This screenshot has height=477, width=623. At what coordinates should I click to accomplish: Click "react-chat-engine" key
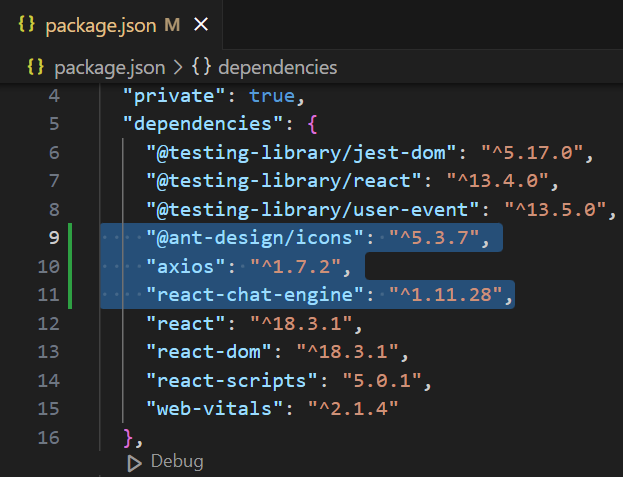[255, 295]
